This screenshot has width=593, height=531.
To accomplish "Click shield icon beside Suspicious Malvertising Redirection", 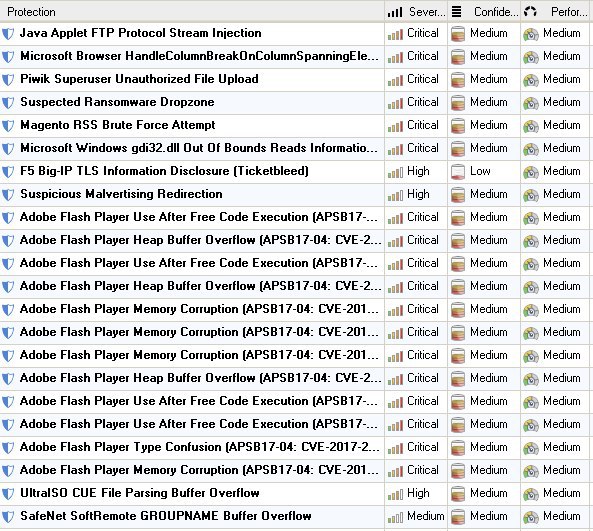I will point(8,195).
